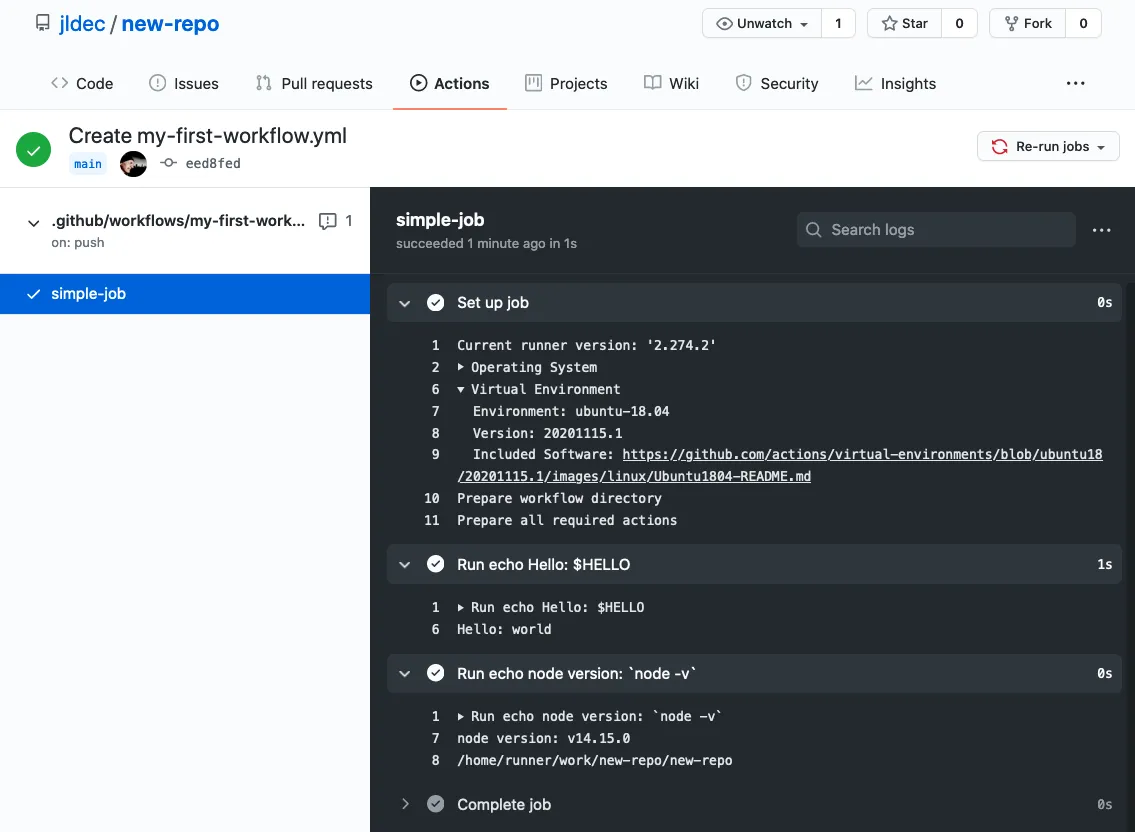Open the kebab menu in the log panel
1135x832 pixels.
pyautogui.click(x=1101, y=229)
